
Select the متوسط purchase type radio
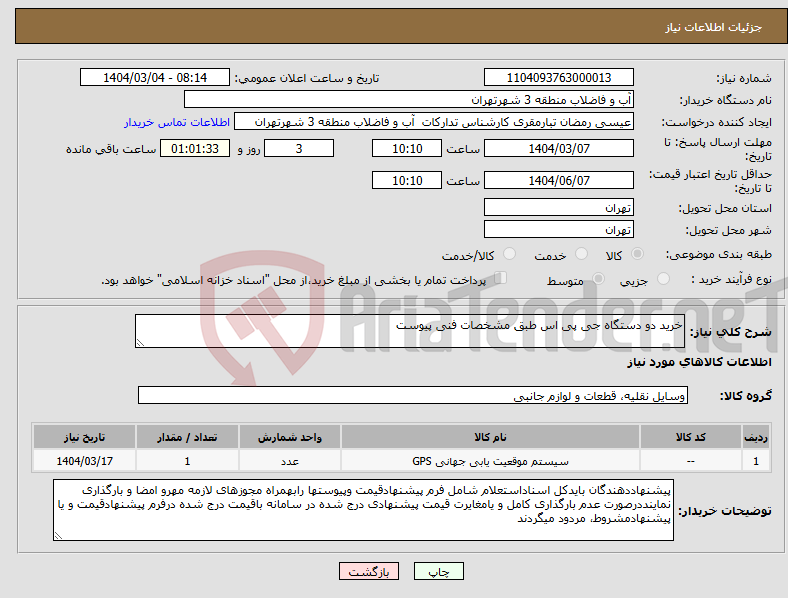pyautogui.click(x=598, y=279)
